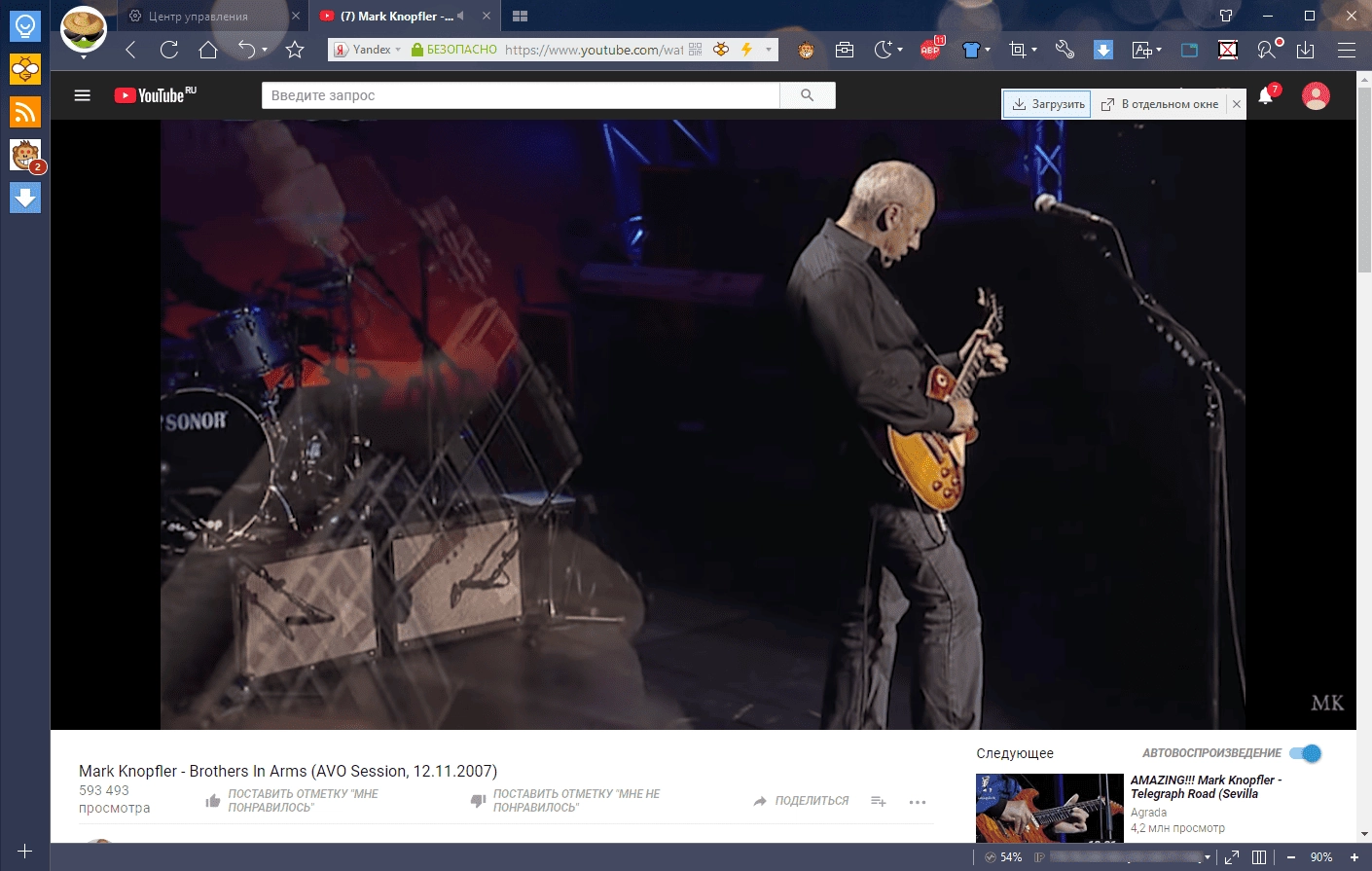The image size is (1372, 871).
Task: Open the three-dot more actions menu
Action: 917,802
